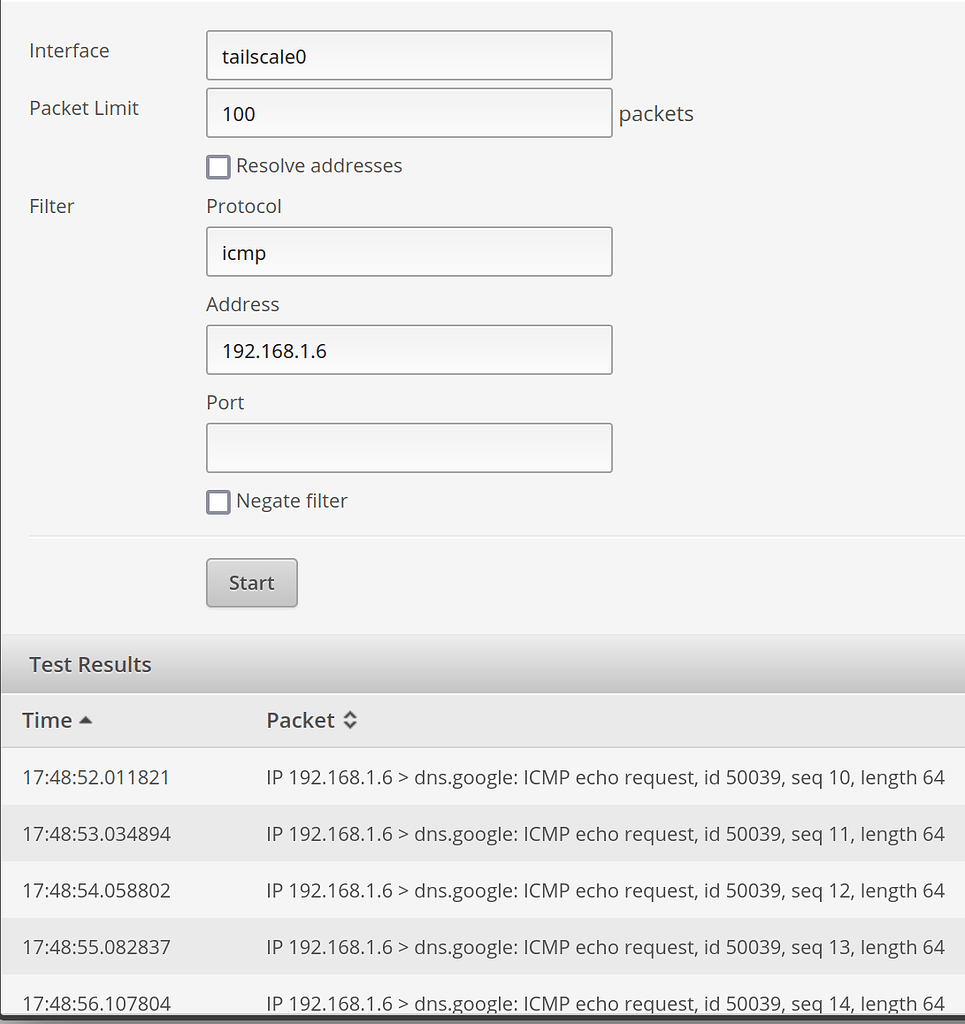This screenshot has height=1024, width=965.
Task: Click the Protocol label above icmp
Action: point(244,206)
